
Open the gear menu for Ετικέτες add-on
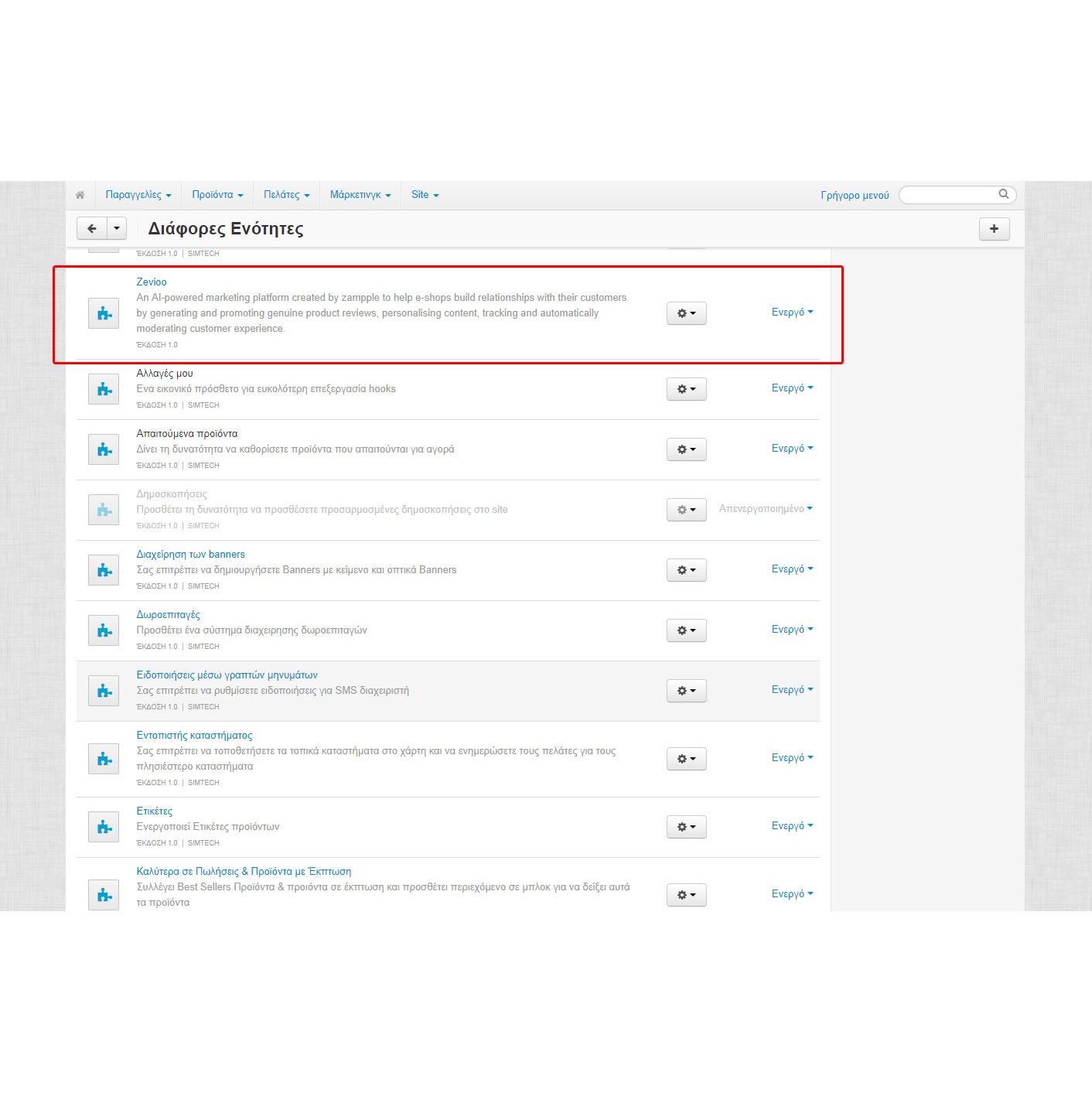pyautogui.click(x=686, y=827)
